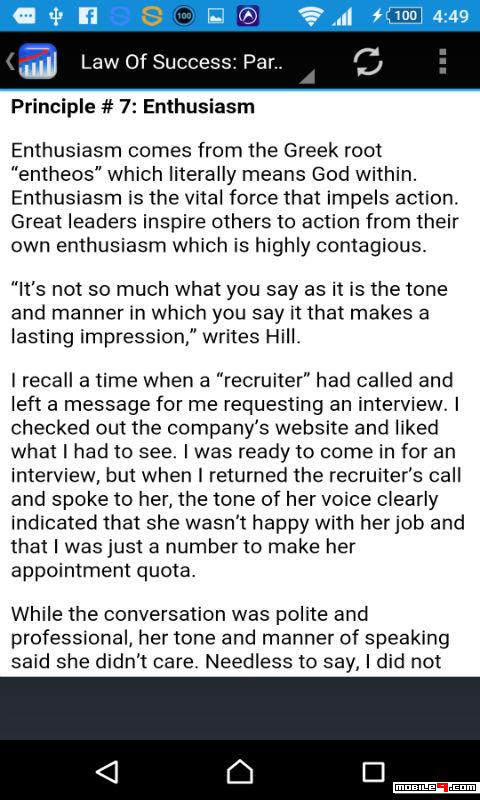Tap the mobile9.com watermark link

click(x=435, y=788)
